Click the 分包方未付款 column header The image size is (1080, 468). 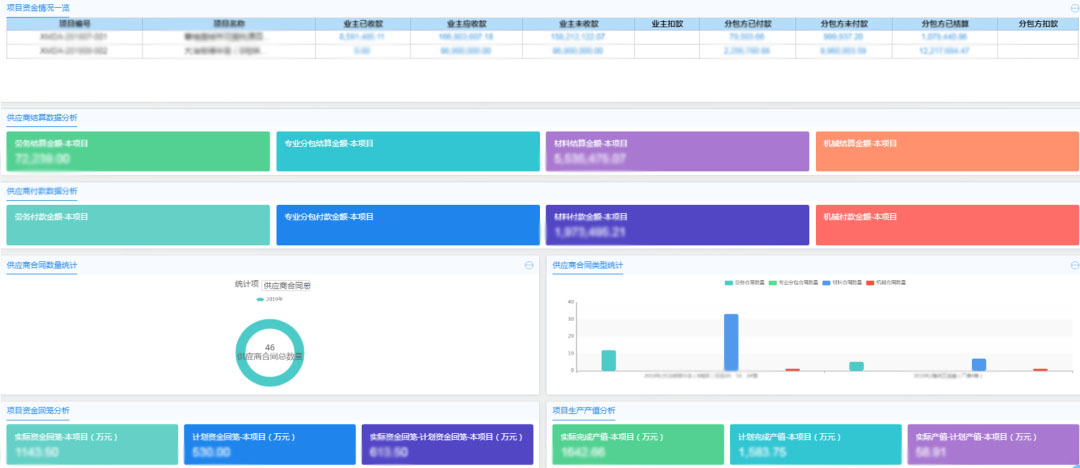coord(843,23)
